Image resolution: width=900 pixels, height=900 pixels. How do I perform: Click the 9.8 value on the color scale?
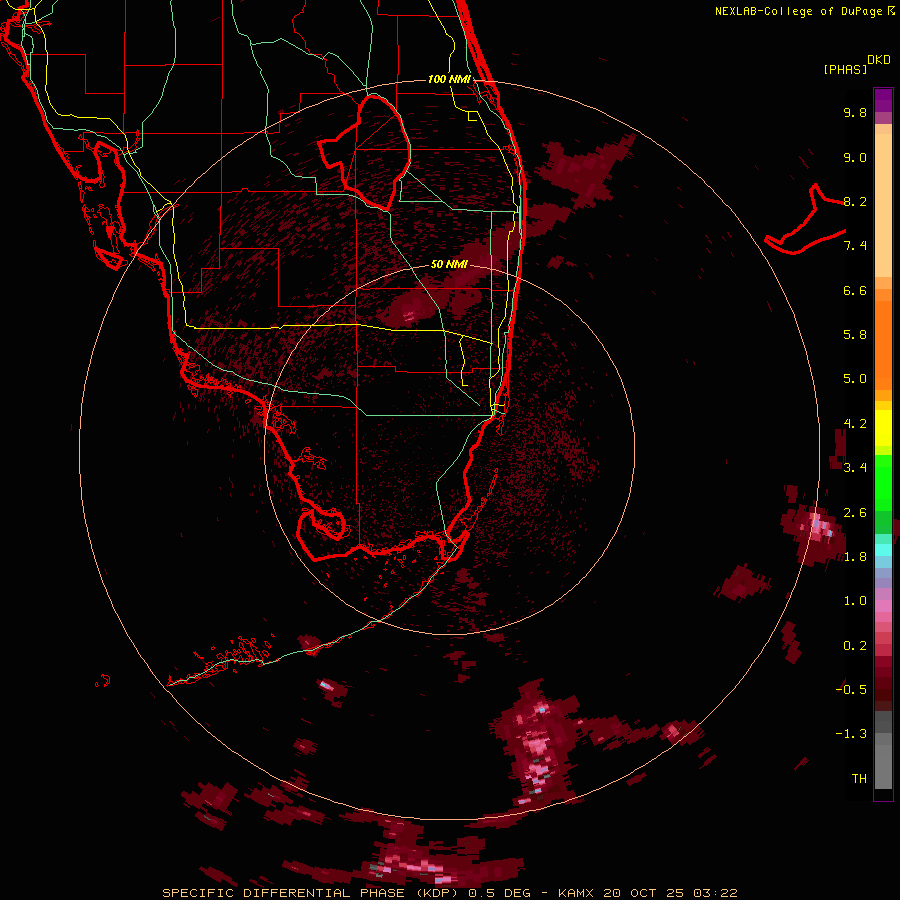pyautogui.click(x=855, y=112)
